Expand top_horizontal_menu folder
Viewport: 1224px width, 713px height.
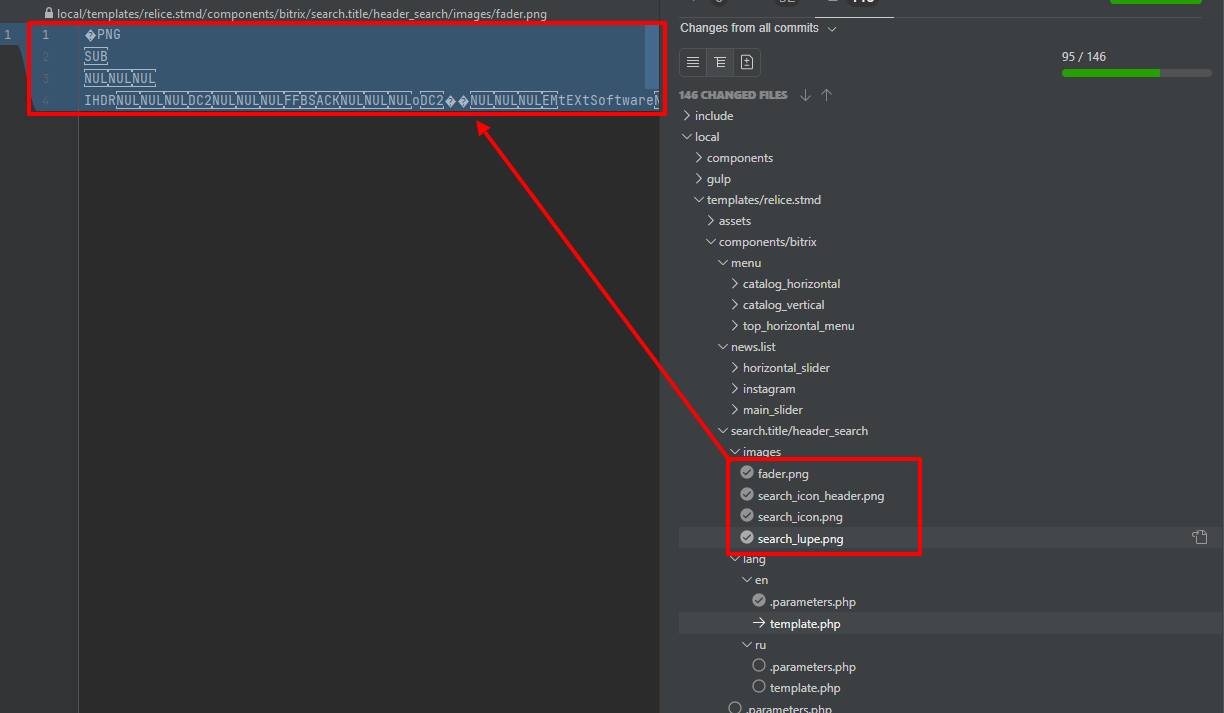pos(735,326)
